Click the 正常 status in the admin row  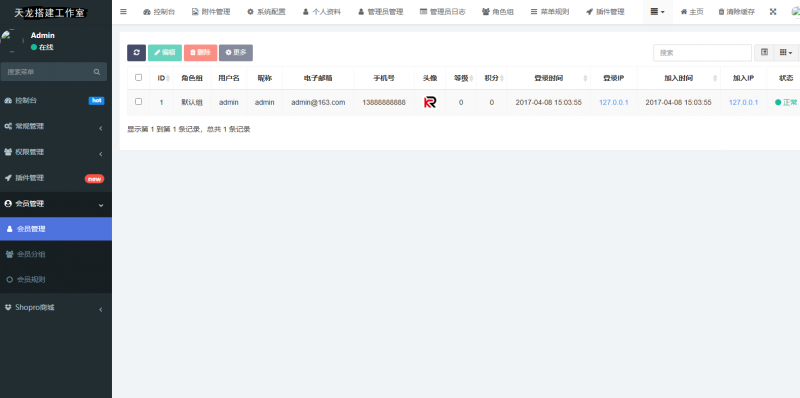coord(786,103)
